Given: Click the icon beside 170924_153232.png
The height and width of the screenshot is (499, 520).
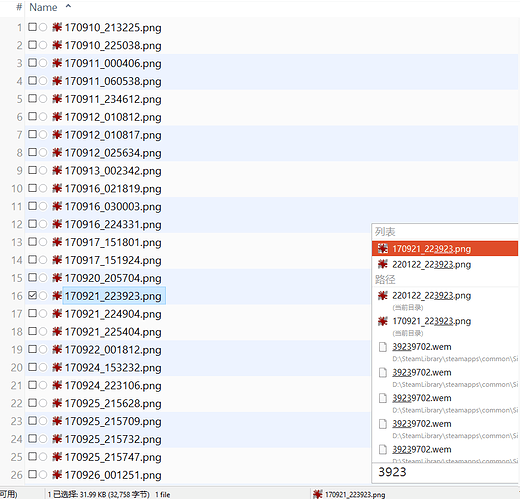Looking at the screenshot, I should coord(57,367).
